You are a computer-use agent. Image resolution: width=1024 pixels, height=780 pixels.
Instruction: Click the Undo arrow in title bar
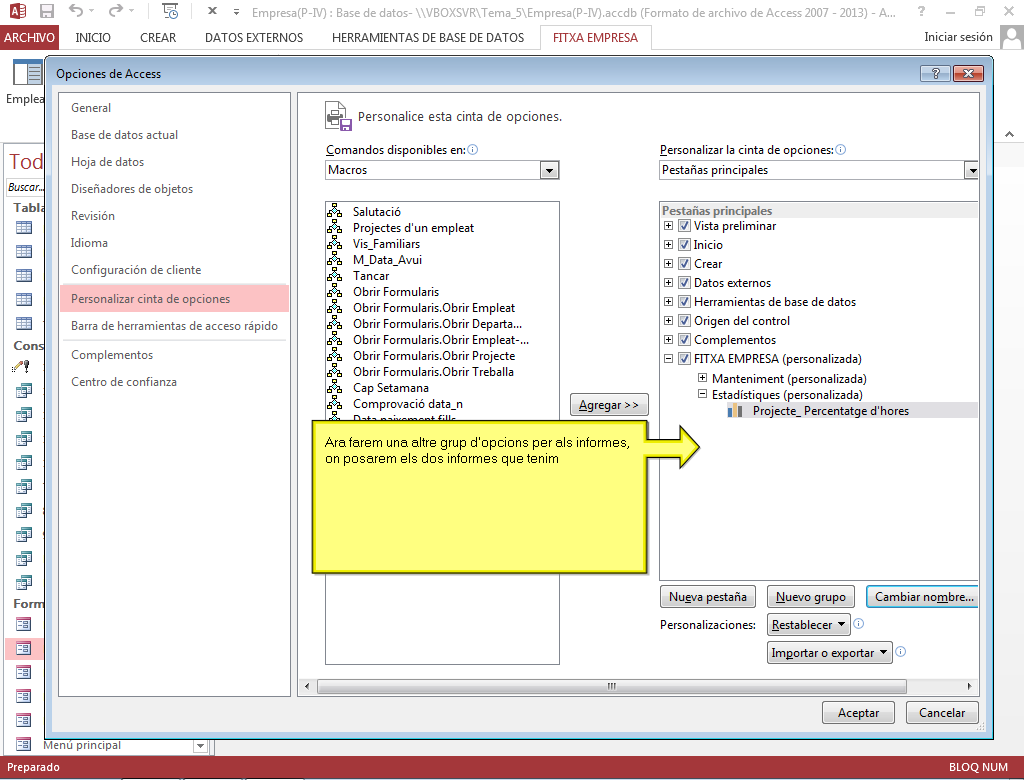point(76,11)
